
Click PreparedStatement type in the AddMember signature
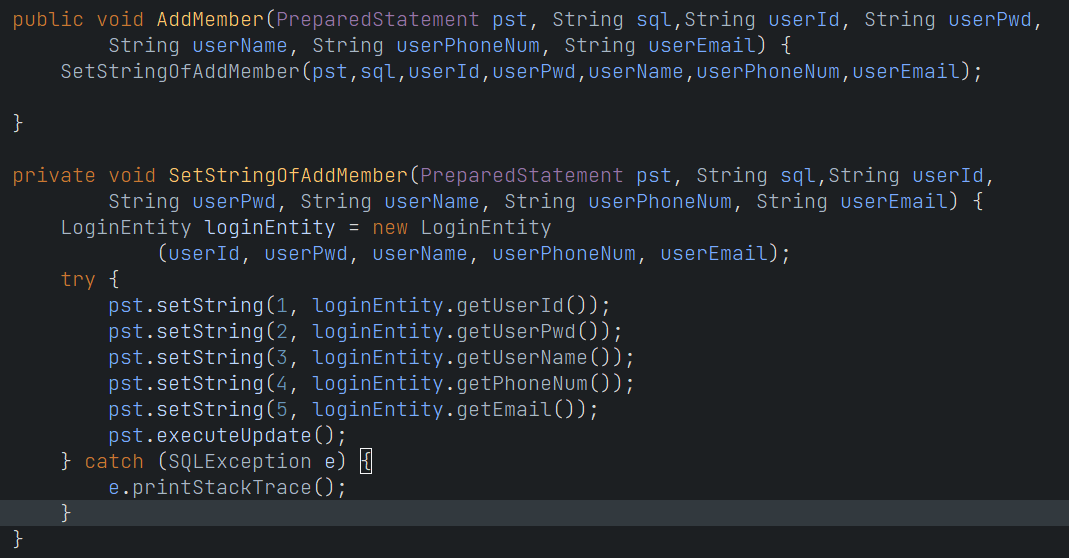point(378,20)
